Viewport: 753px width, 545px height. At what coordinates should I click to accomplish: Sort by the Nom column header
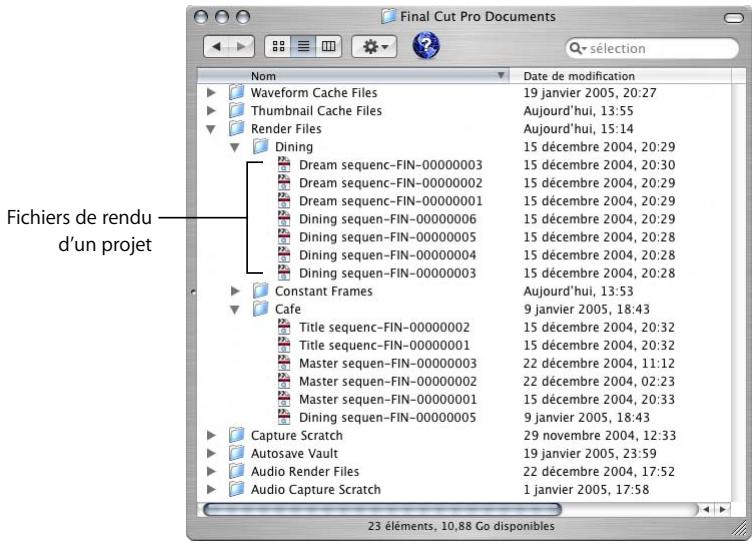tap(353, 76)
